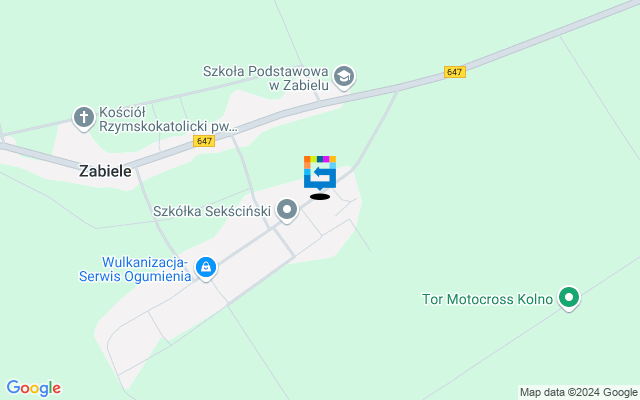This screenshot has width=640, height=400.
Task: Select the Zabiele village label
Action: coord(105,171)
